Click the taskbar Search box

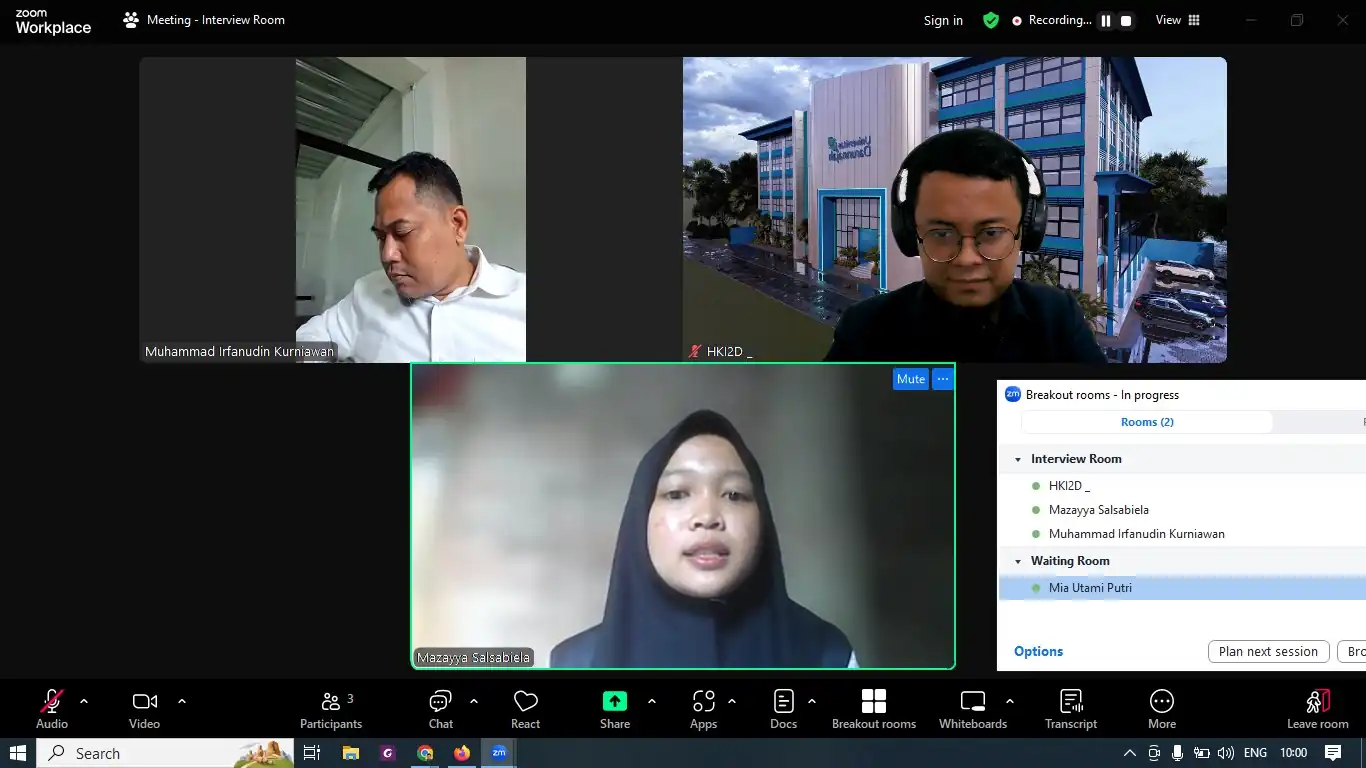(x=165, y=753)
